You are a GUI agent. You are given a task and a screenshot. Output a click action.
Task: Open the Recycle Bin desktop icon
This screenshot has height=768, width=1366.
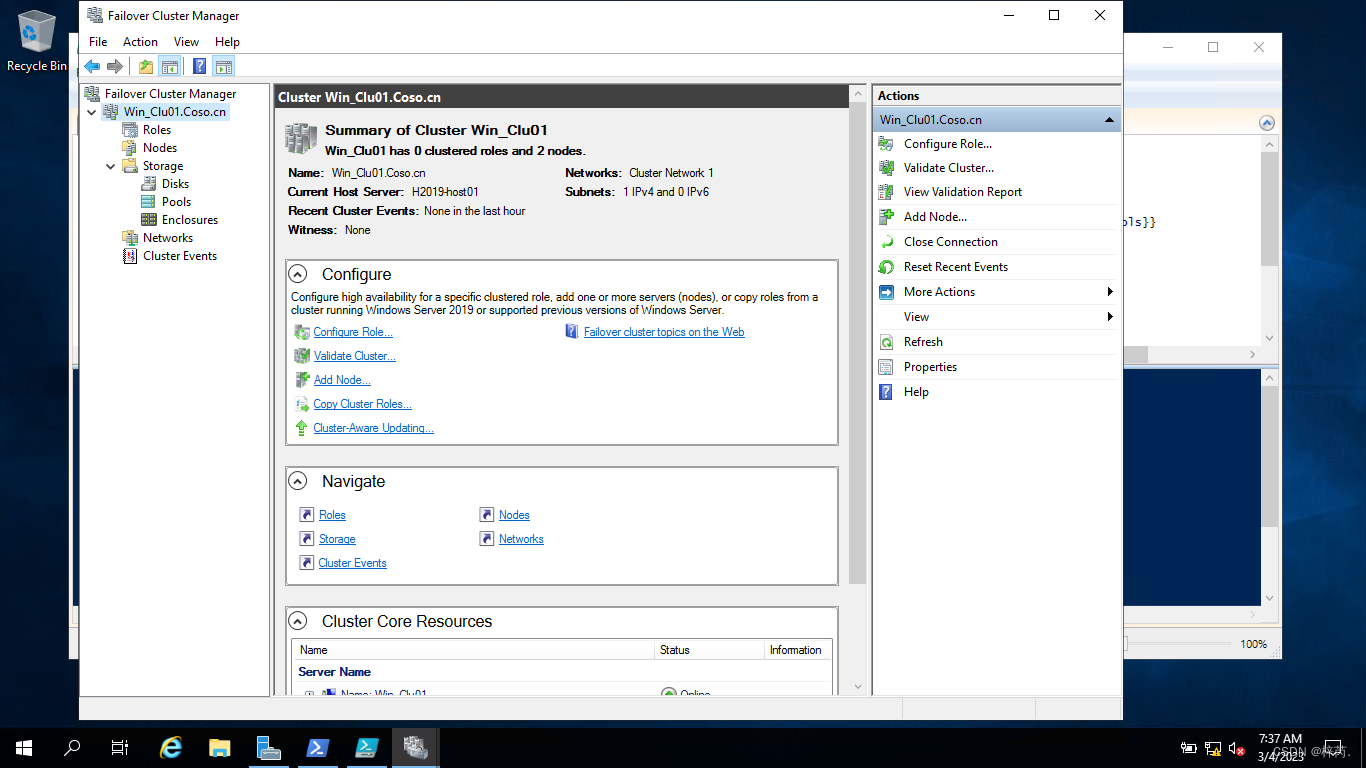[37, 42]
